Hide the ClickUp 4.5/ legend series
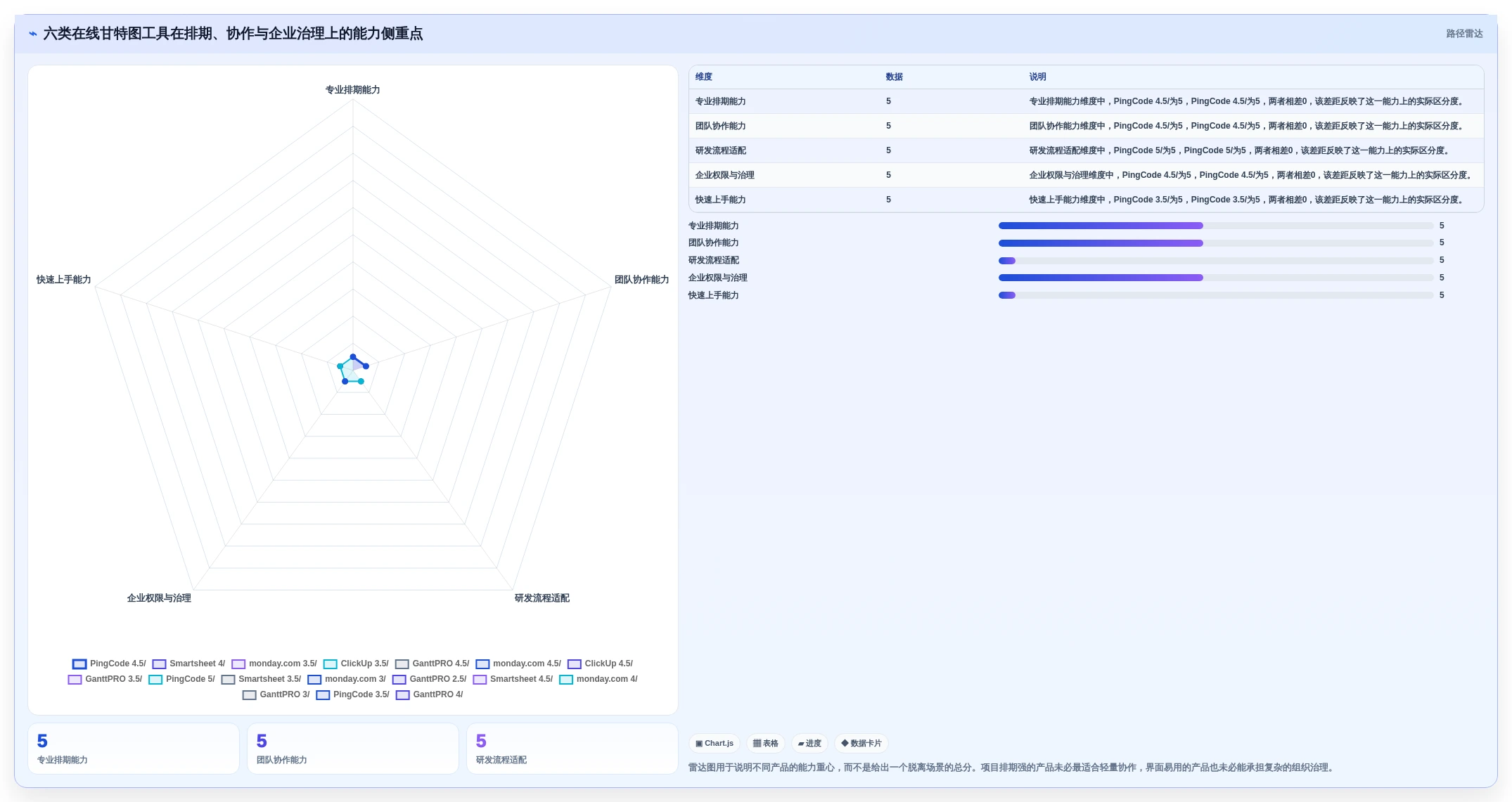Viewport: 1512px width, 802px height. coord(600,664)
